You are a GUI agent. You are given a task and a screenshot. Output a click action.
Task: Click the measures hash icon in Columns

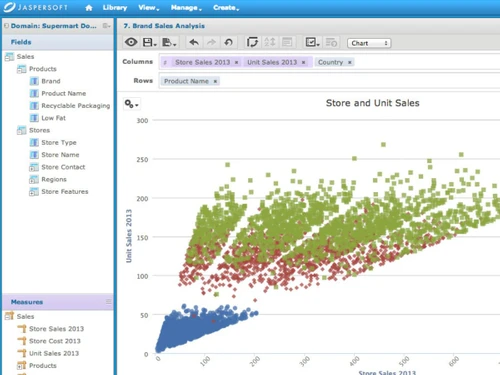click(165, 62)
